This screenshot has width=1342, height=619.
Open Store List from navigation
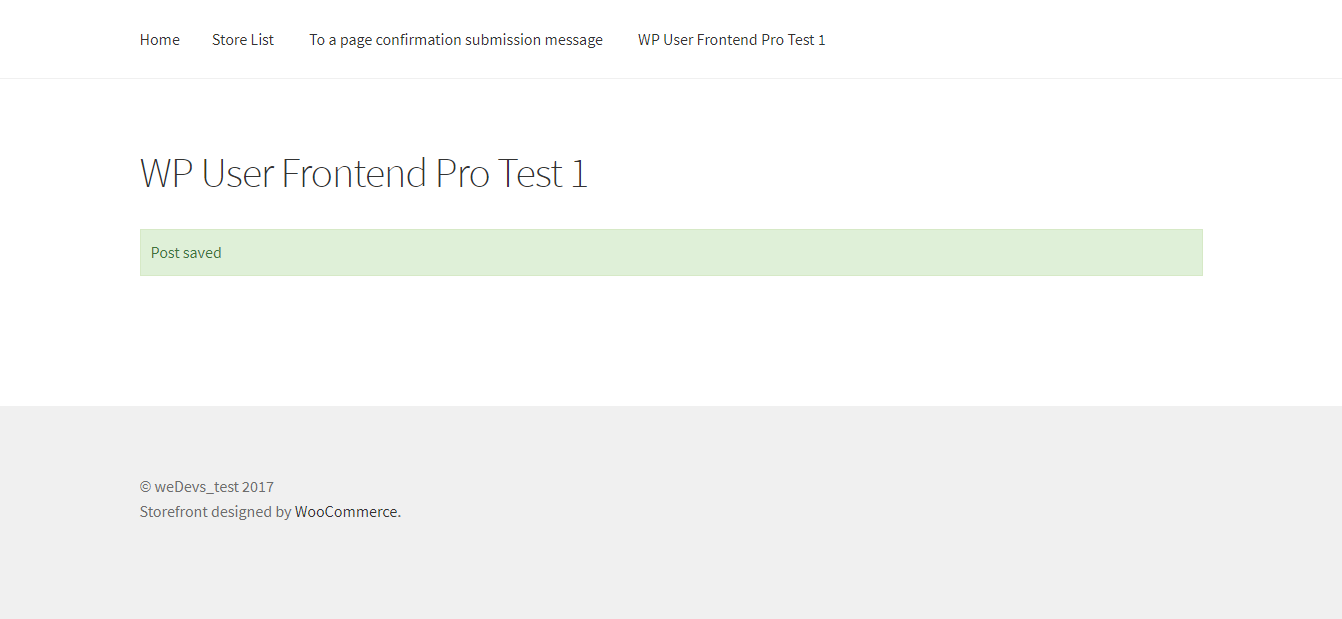(242, 39)
